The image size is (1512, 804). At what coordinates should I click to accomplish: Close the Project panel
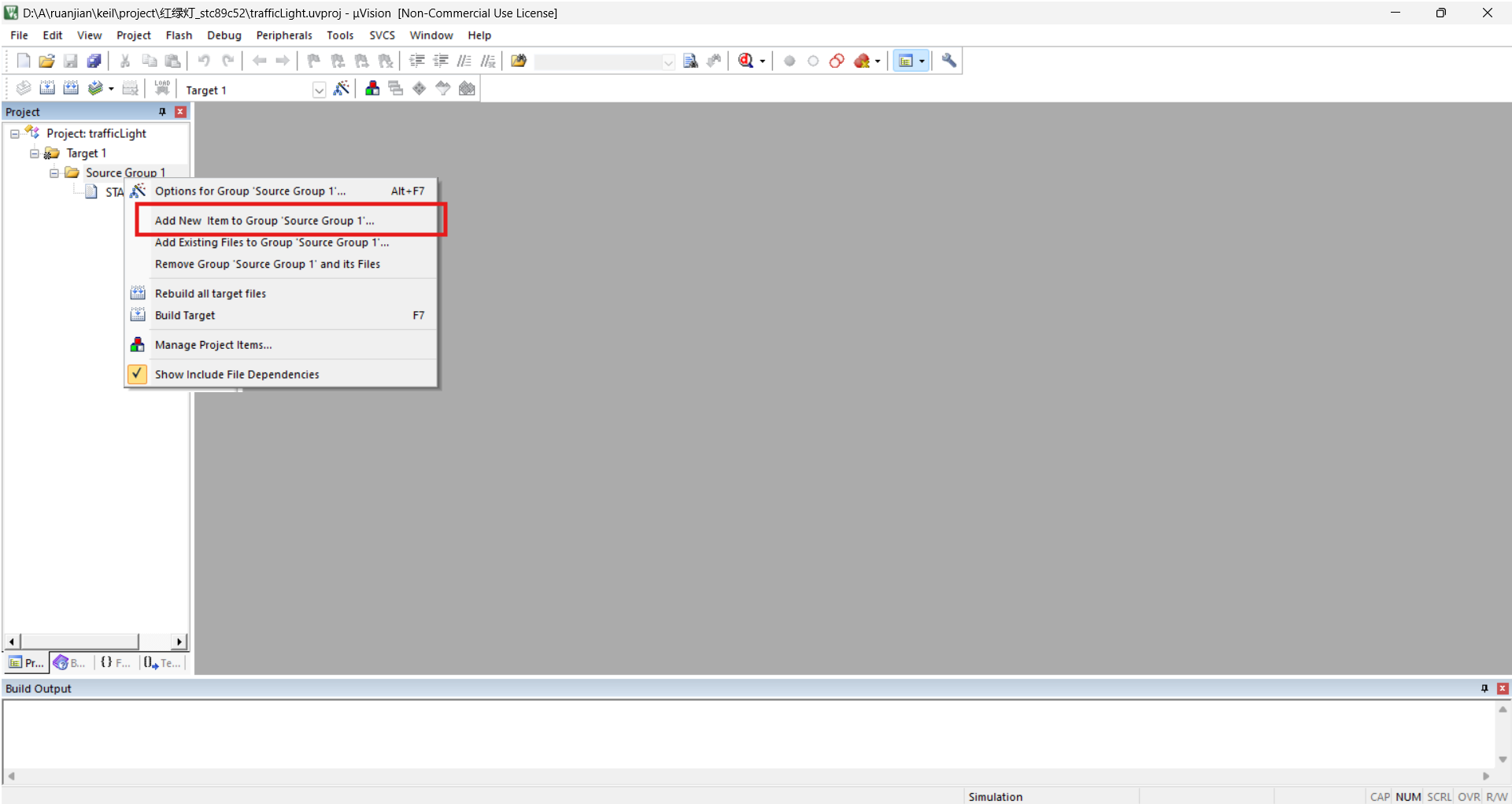[x=180, y=112]
